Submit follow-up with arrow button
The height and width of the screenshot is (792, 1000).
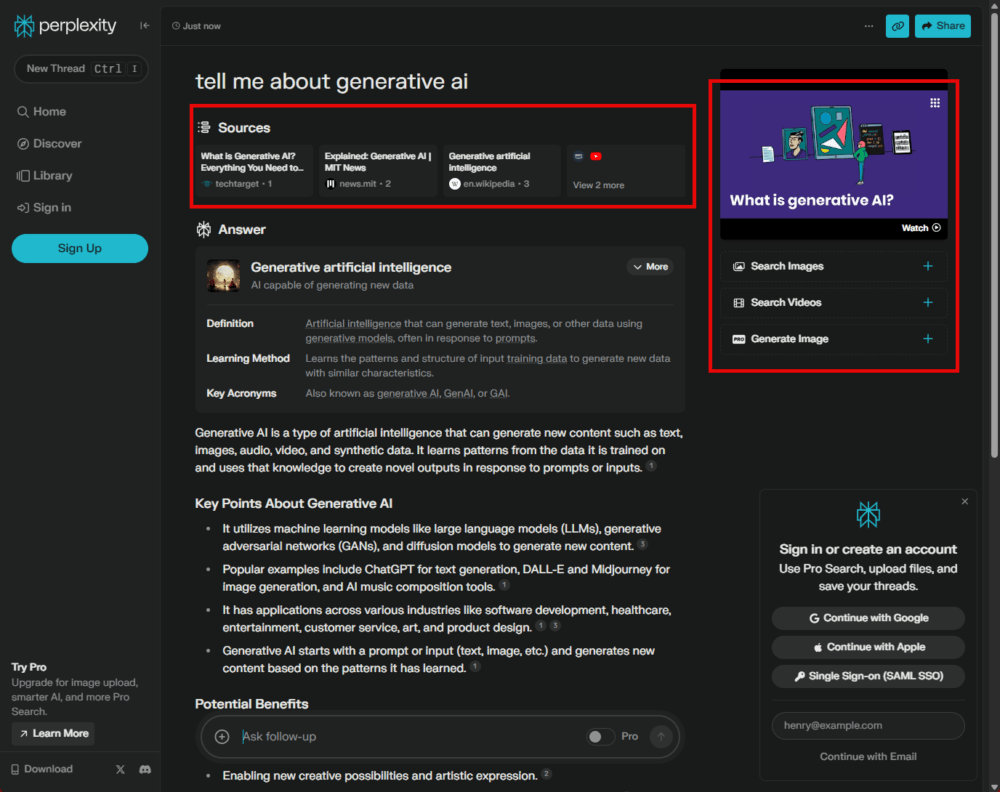click(661, 737)
